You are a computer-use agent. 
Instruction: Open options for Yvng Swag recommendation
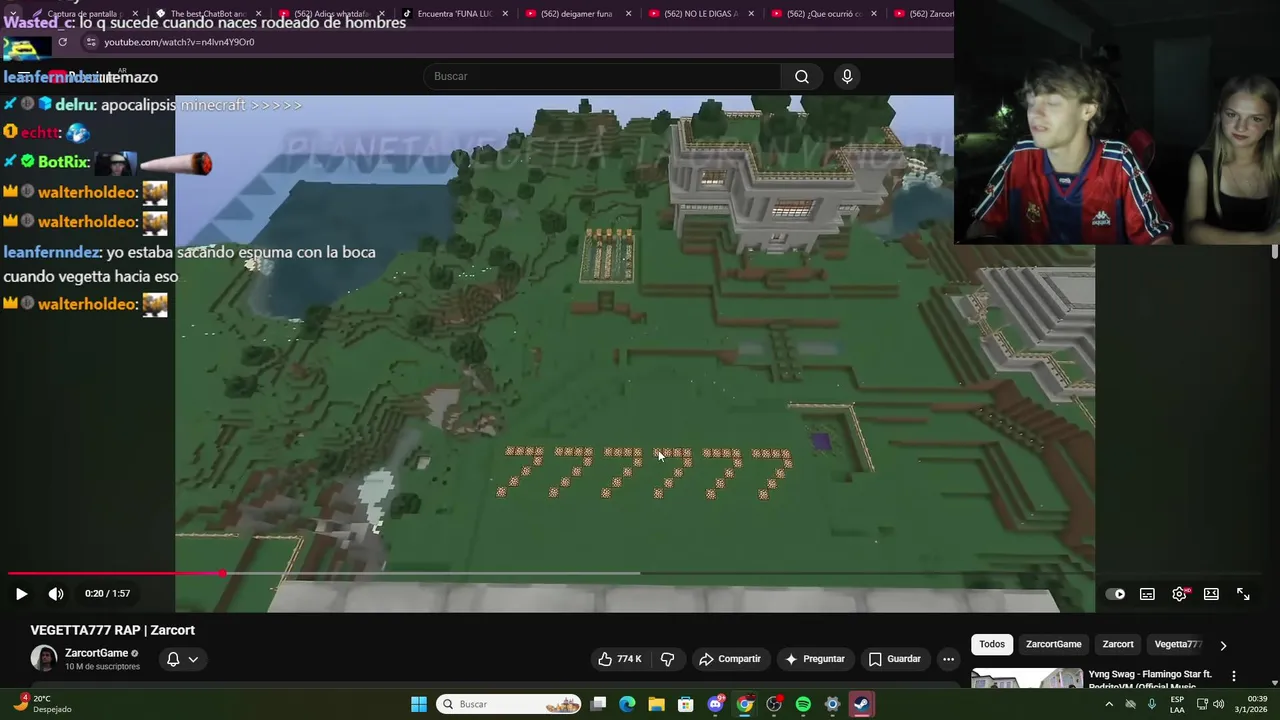1234,676
